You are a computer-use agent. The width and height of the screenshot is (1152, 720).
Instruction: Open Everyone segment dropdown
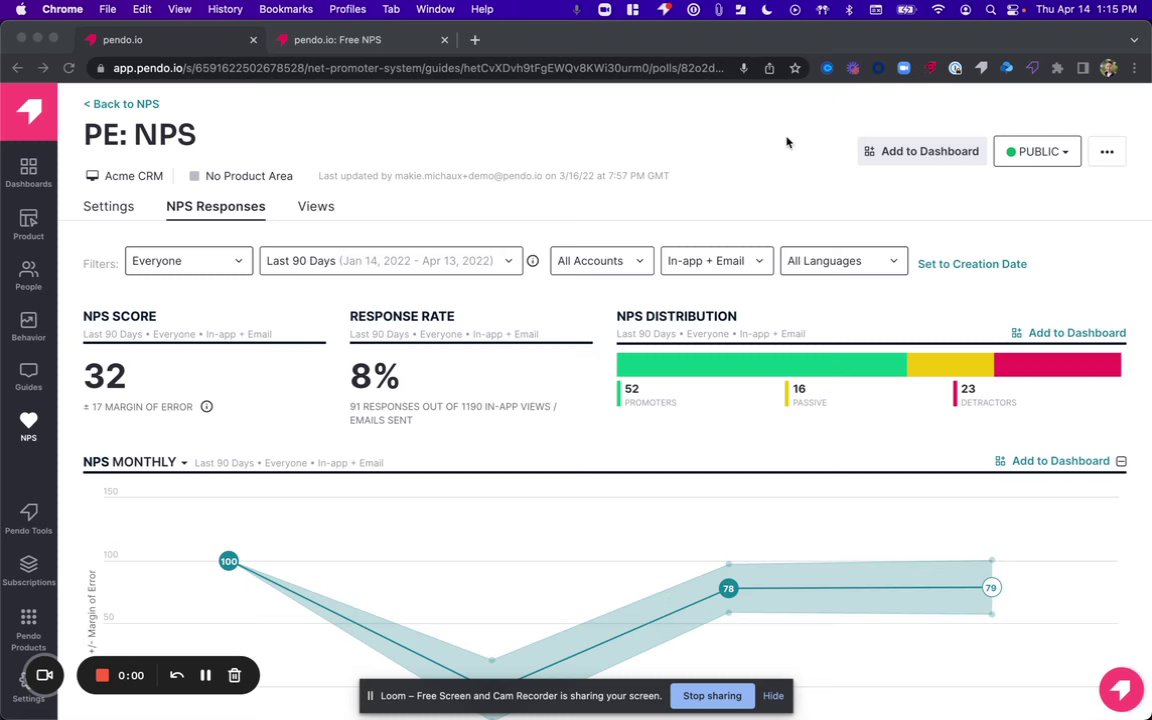pos(189,261)
